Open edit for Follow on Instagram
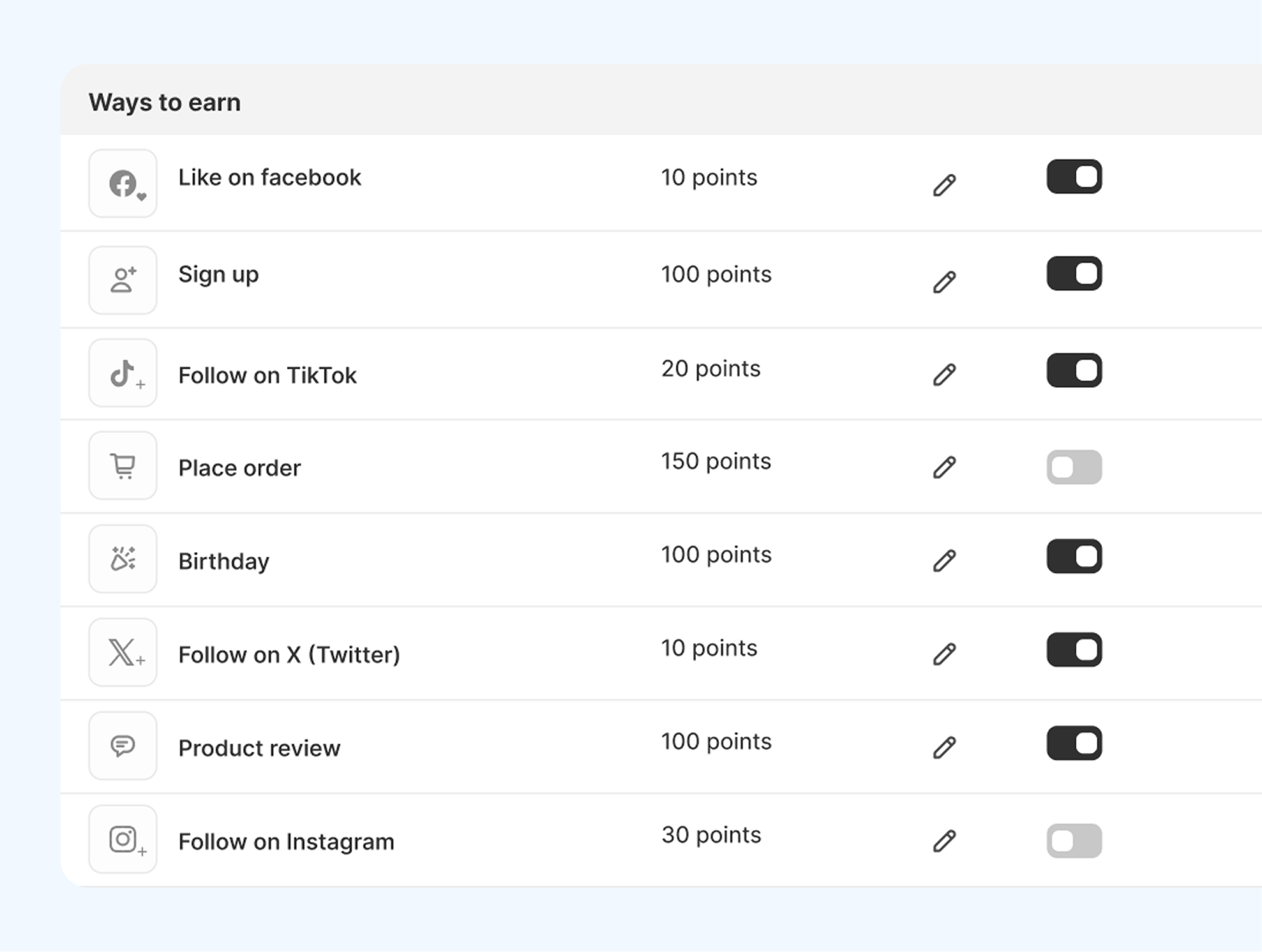 coord(944,841)
